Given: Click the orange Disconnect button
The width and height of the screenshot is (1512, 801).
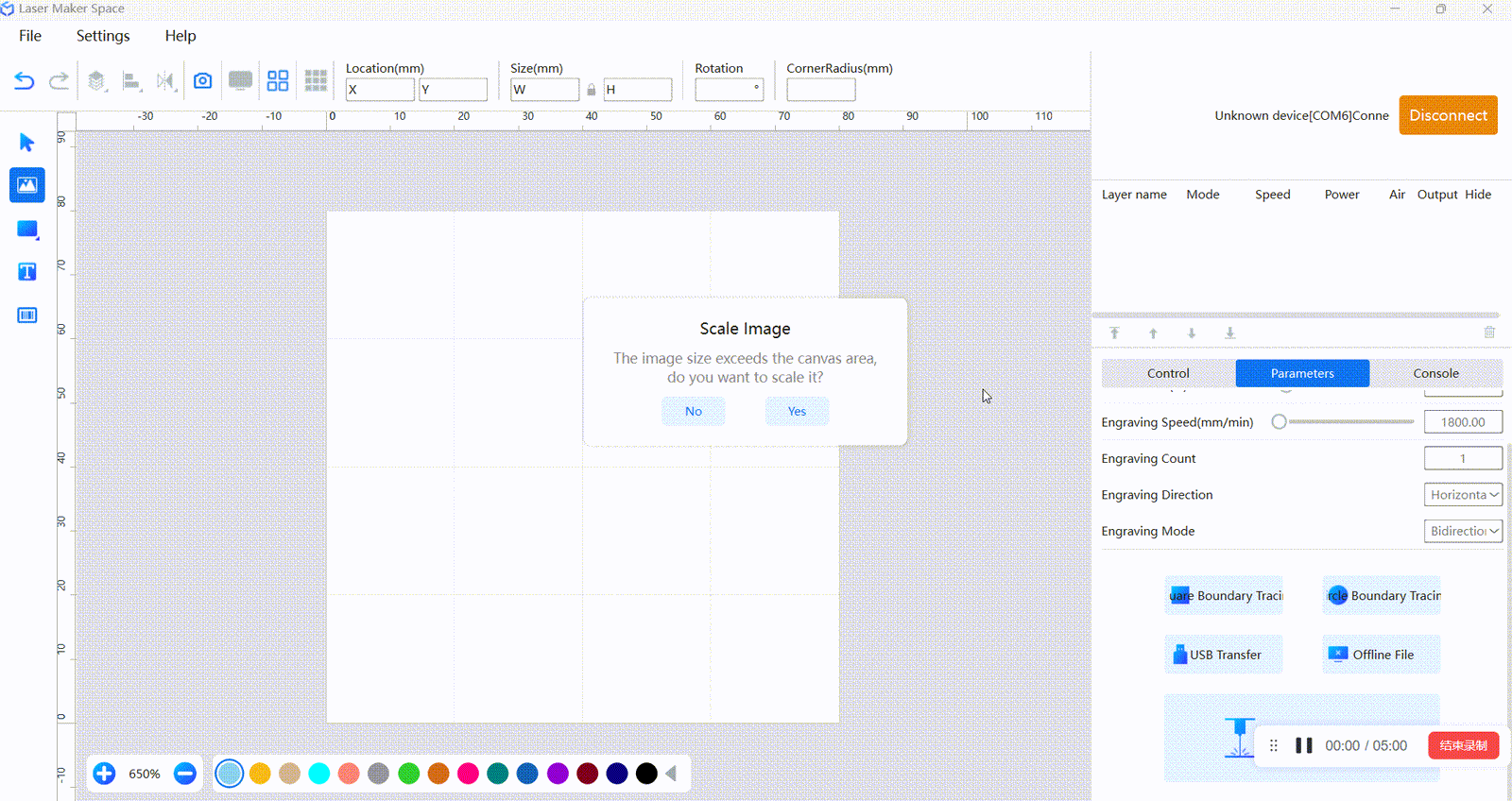Looking at the screenshot, I should (x=1448, y=115).
